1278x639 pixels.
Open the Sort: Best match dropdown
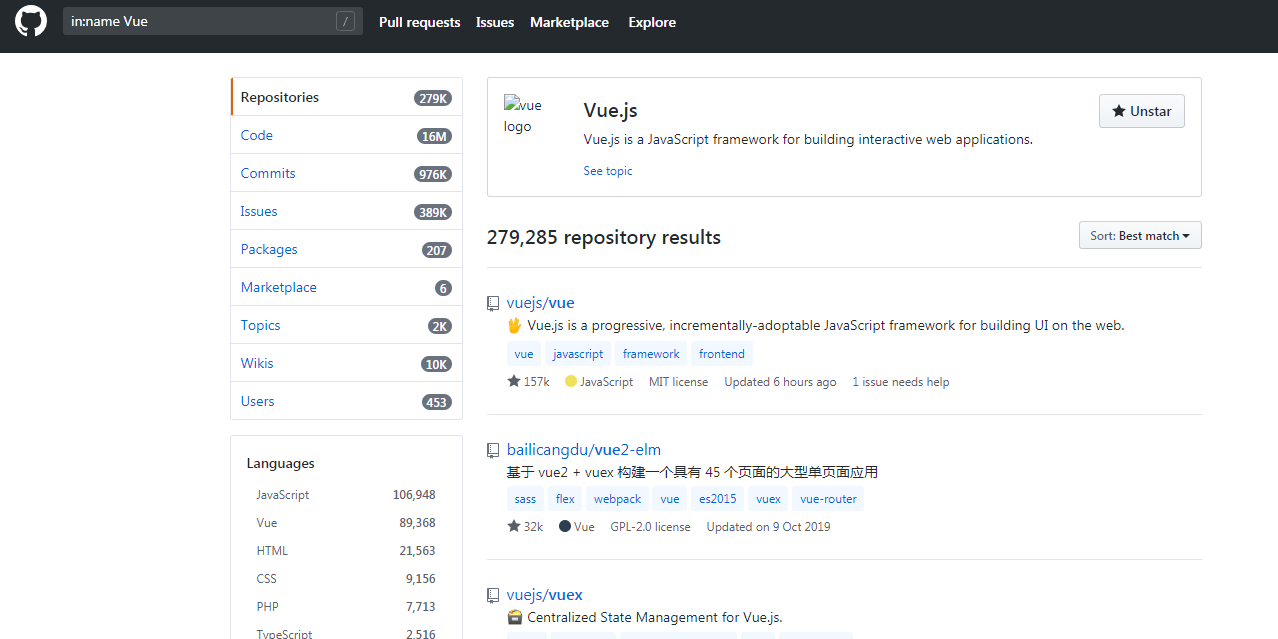click(x=1140, y=236)
